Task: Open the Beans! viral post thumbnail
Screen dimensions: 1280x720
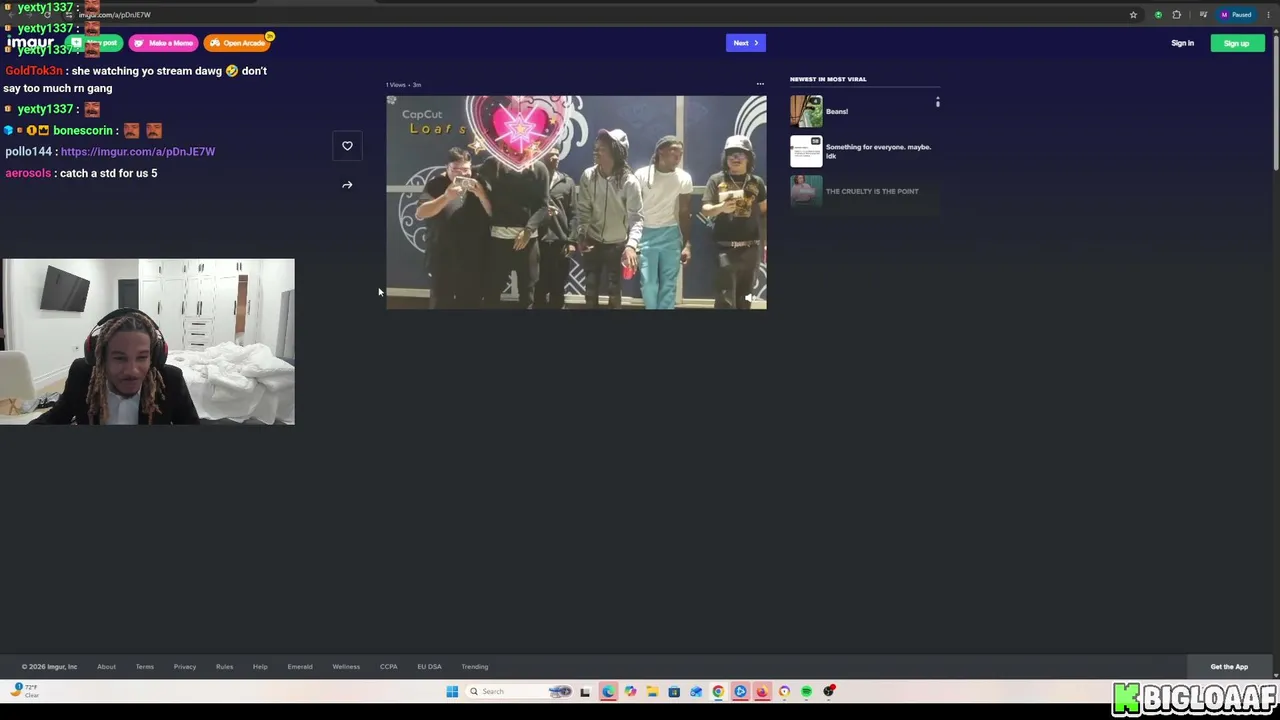Action: (806, 111)
